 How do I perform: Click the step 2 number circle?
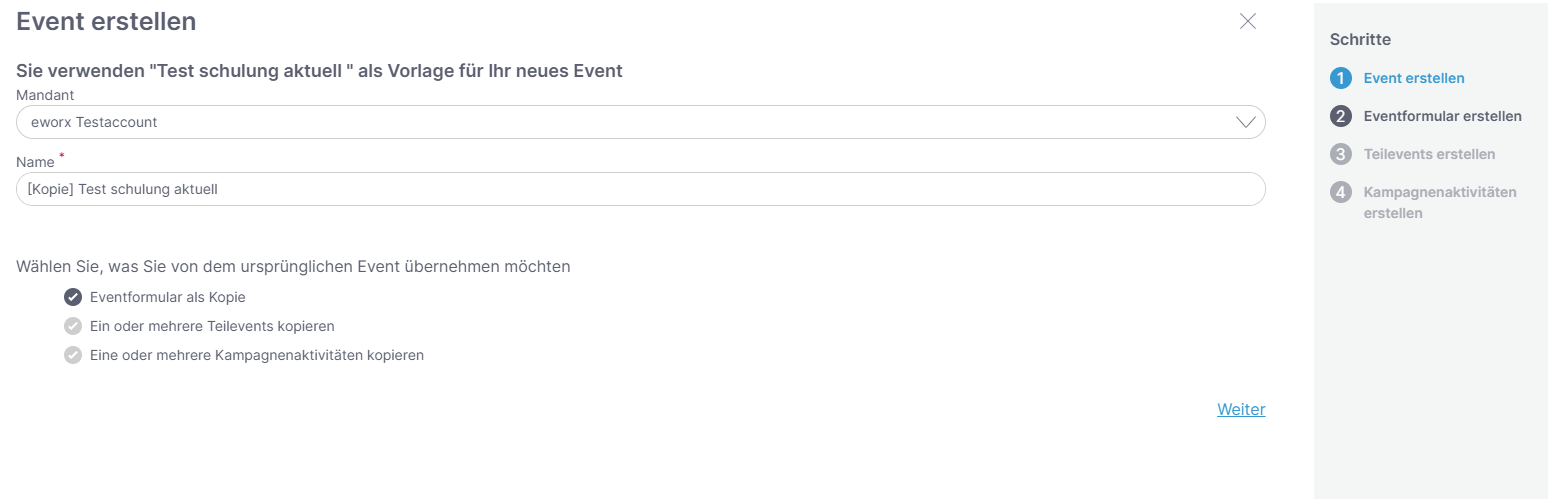(x=1341, y=116)
